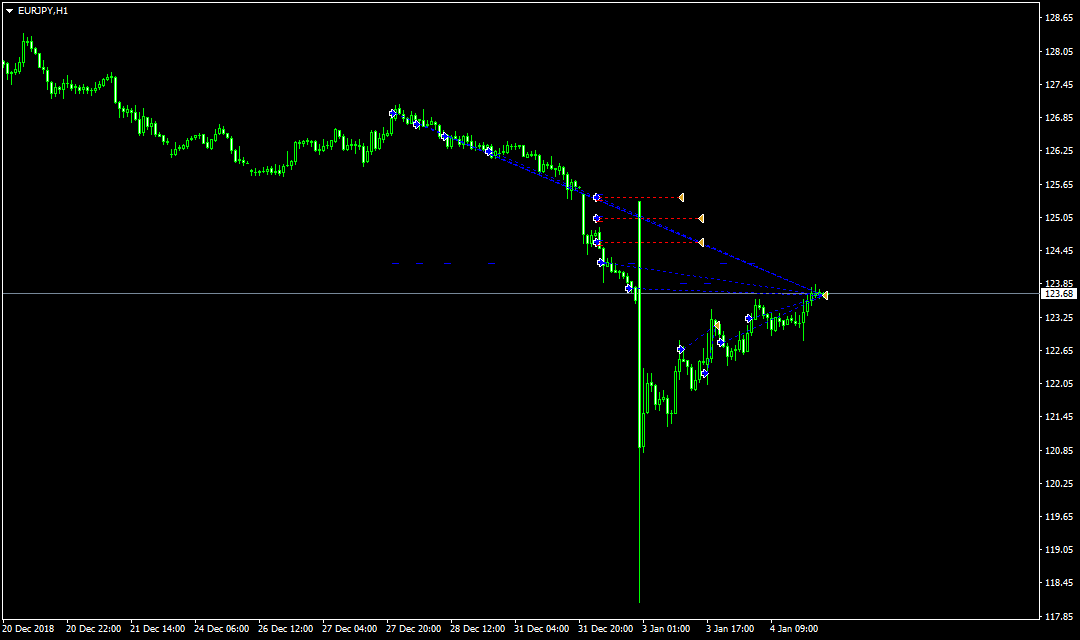
Task: Select the blue trade arrow at the 123.25 level
Action: coord(749,318)
